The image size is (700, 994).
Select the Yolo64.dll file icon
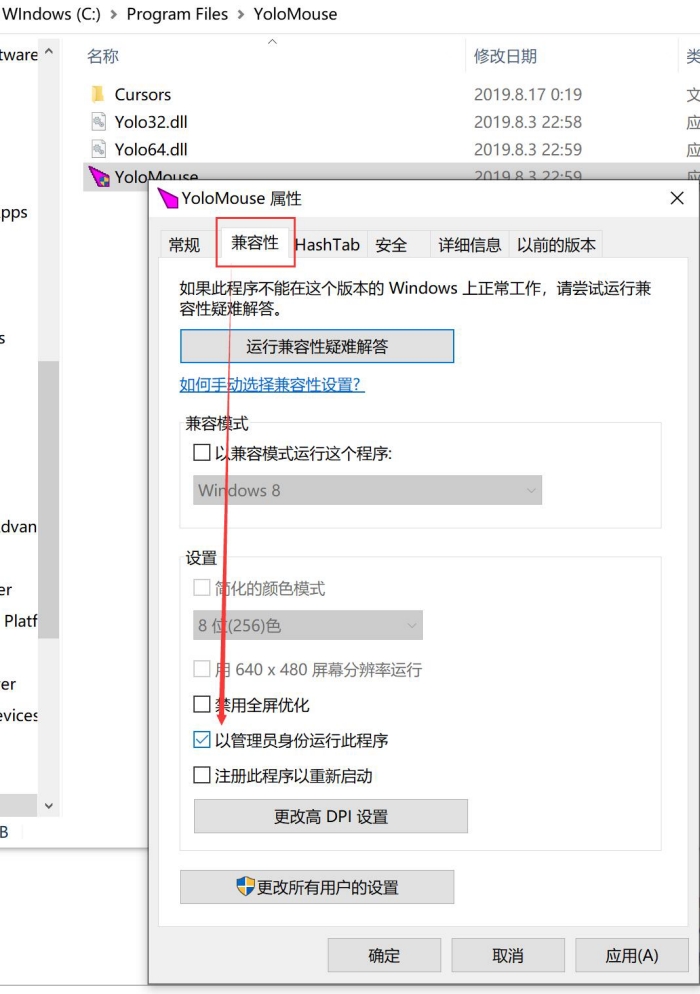(98, 149)
